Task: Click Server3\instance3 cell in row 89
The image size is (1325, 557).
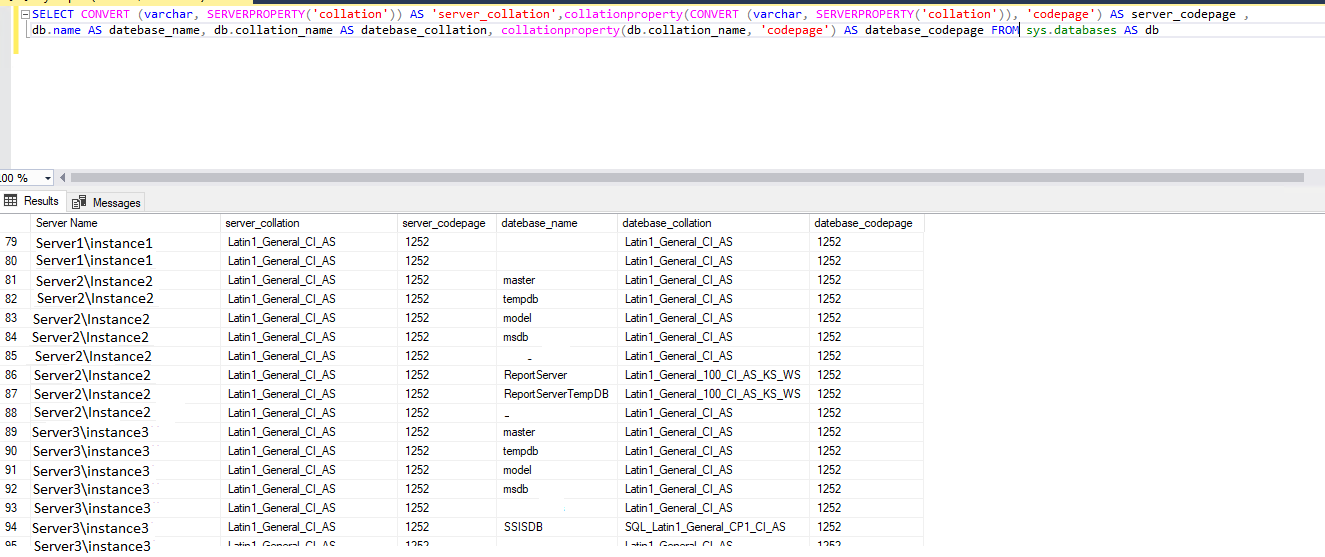Action: [x=126, y=432]
